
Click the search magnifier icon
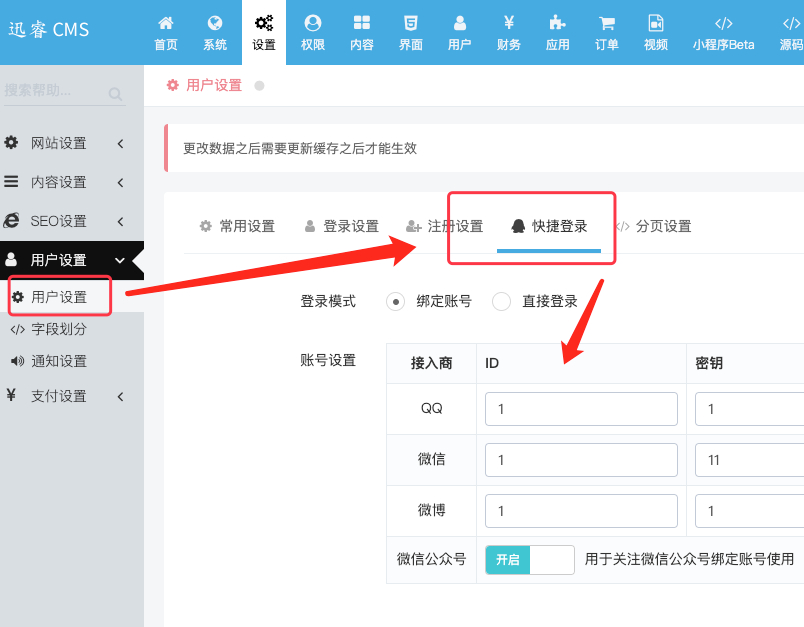click(115, 94)
